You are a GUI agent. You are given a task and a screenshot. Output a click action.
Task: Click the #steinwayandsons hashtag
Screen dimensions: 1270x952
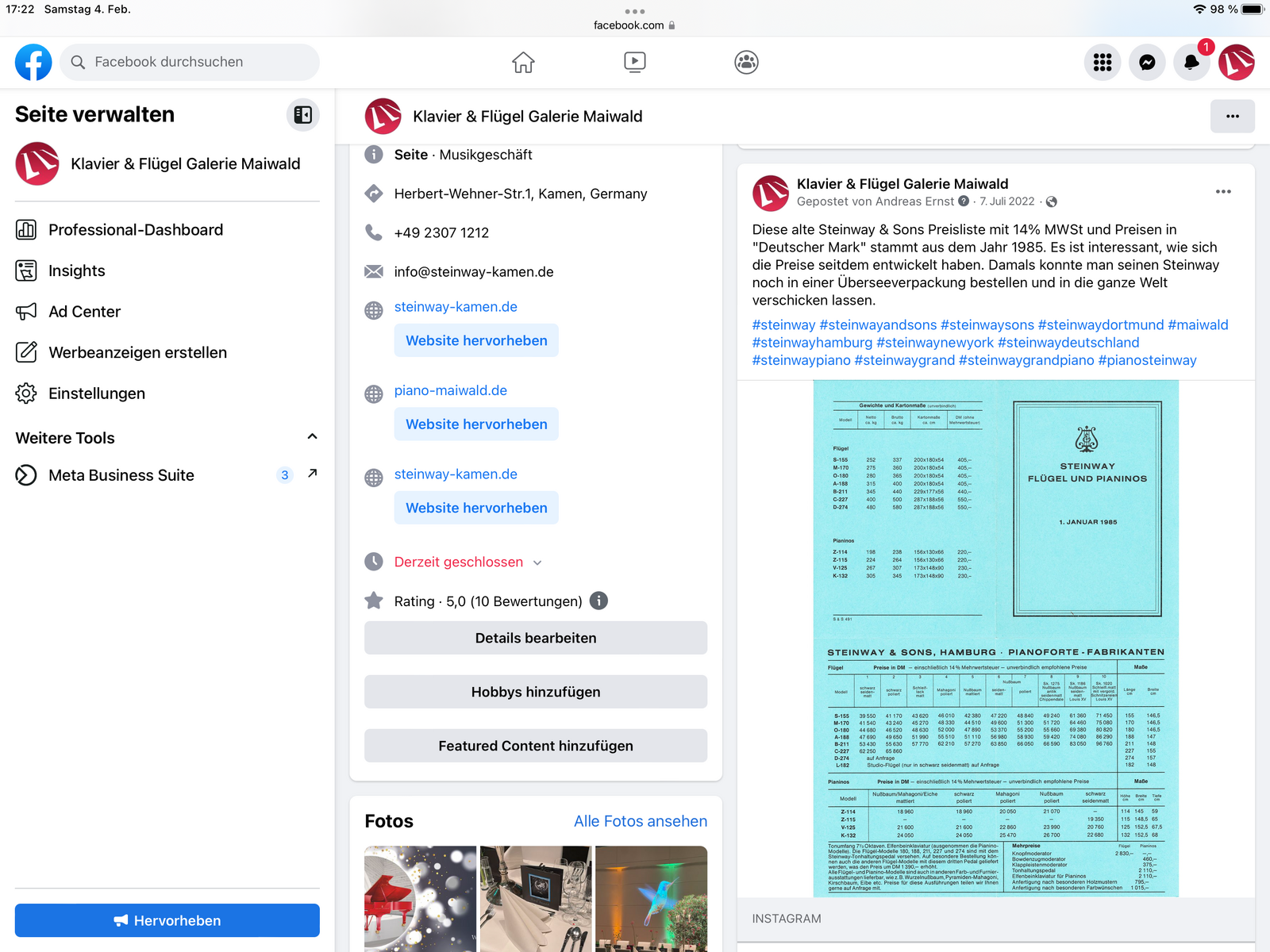tap(878, 324)
